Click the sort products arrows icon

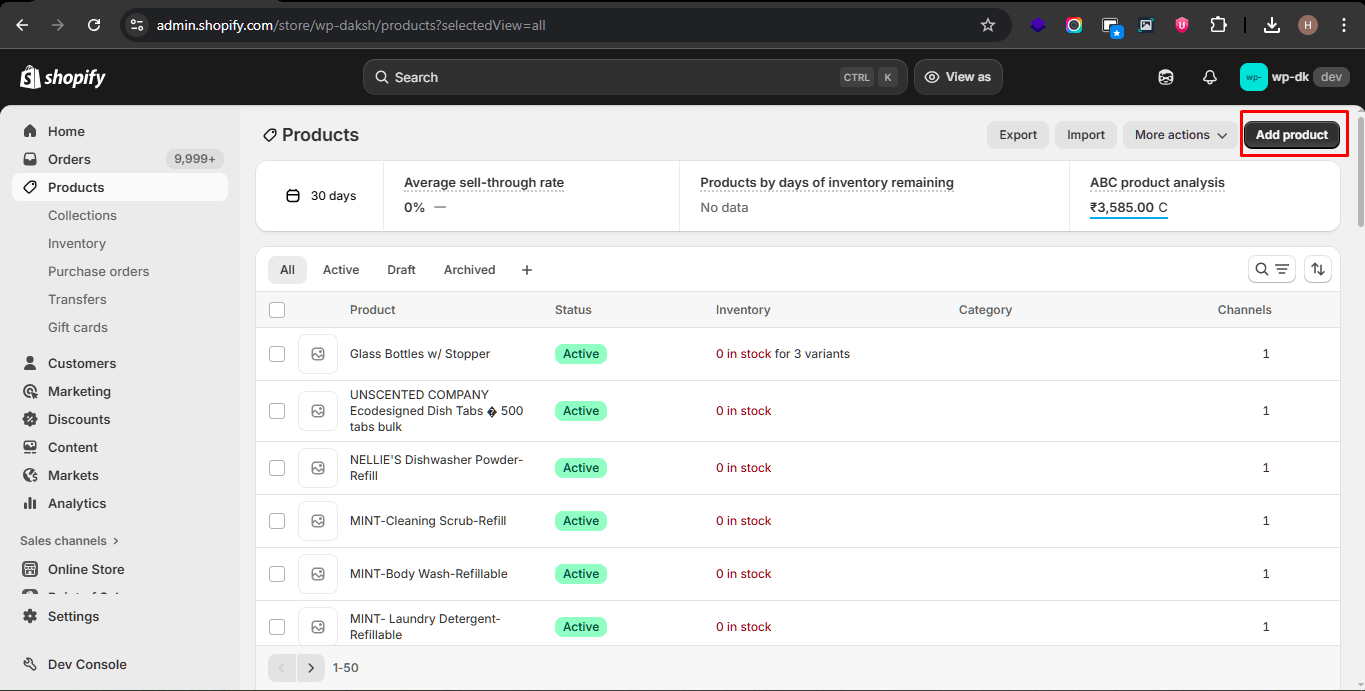tap(1318, 269)
